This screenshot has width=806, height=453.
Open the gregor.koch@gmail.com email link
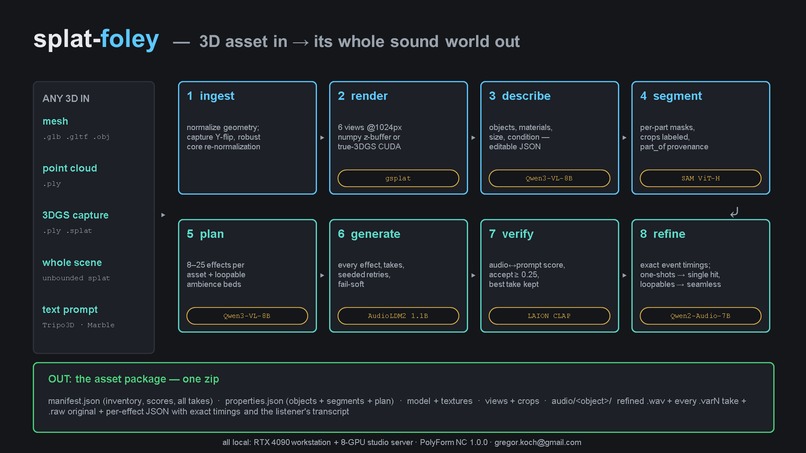click(x=538, y=442)
